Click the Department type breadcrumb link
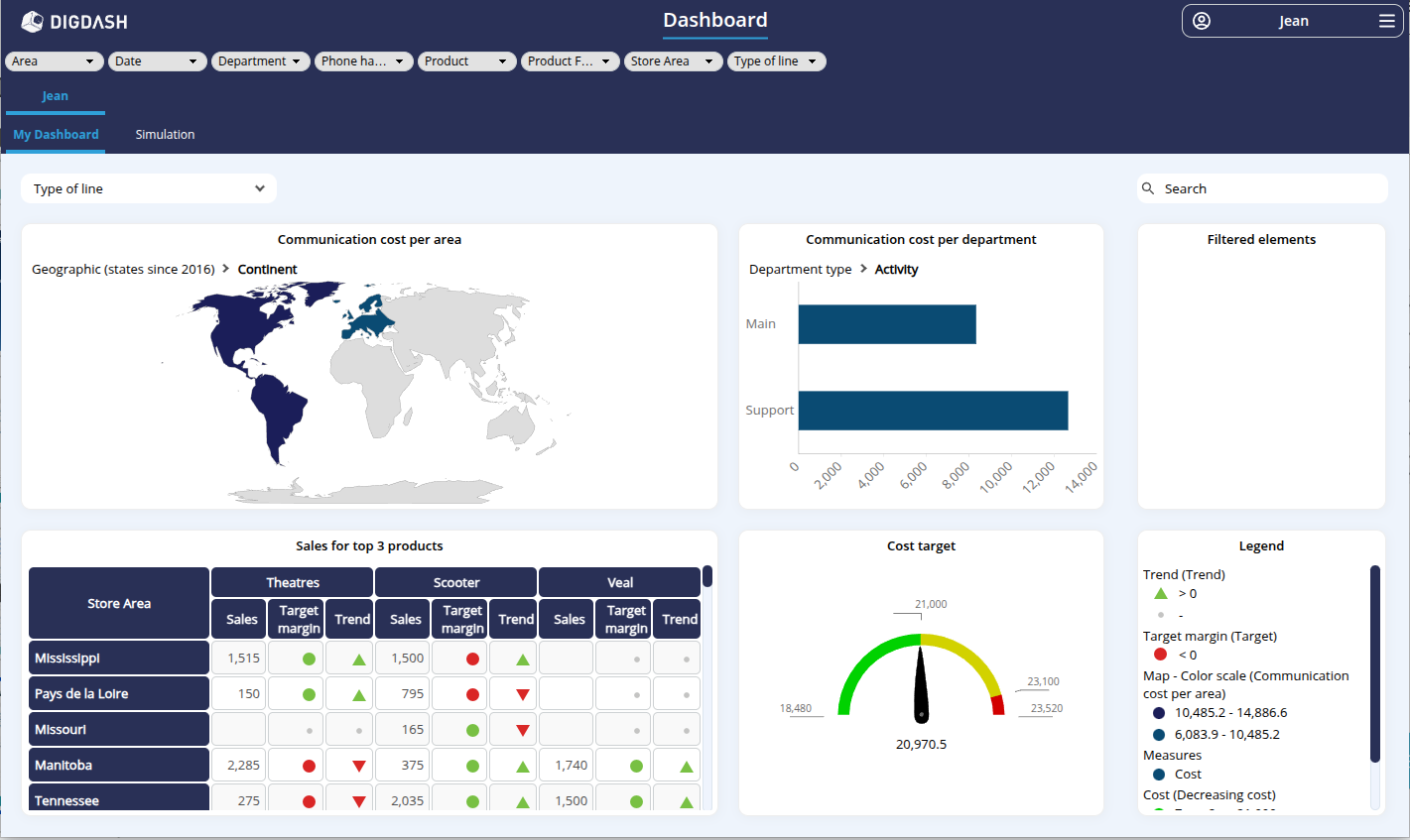1410x840 pixels. 800,270
